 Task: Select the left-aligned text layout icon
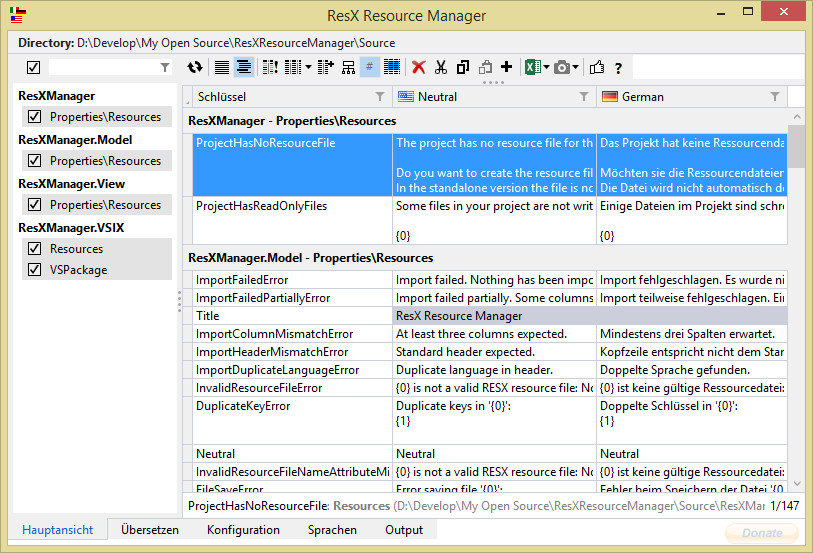click(x=222, y=67)
